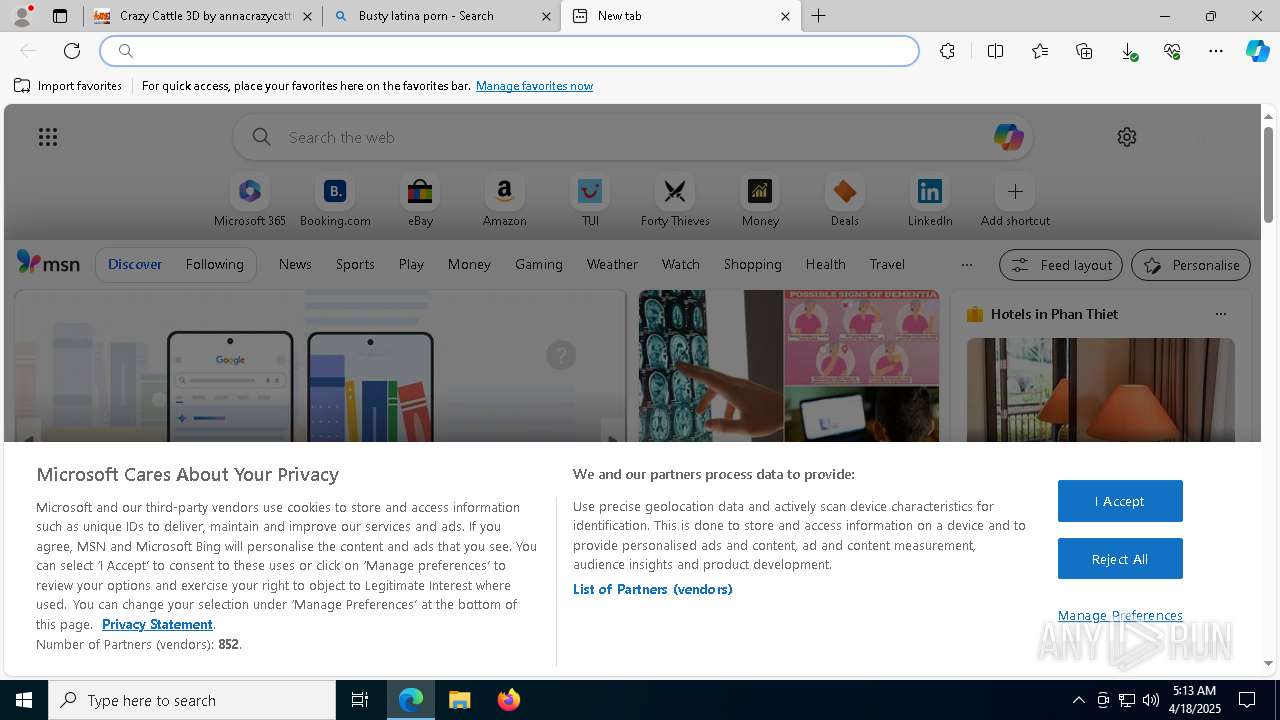Select the Following feed tab

[214, 264]
